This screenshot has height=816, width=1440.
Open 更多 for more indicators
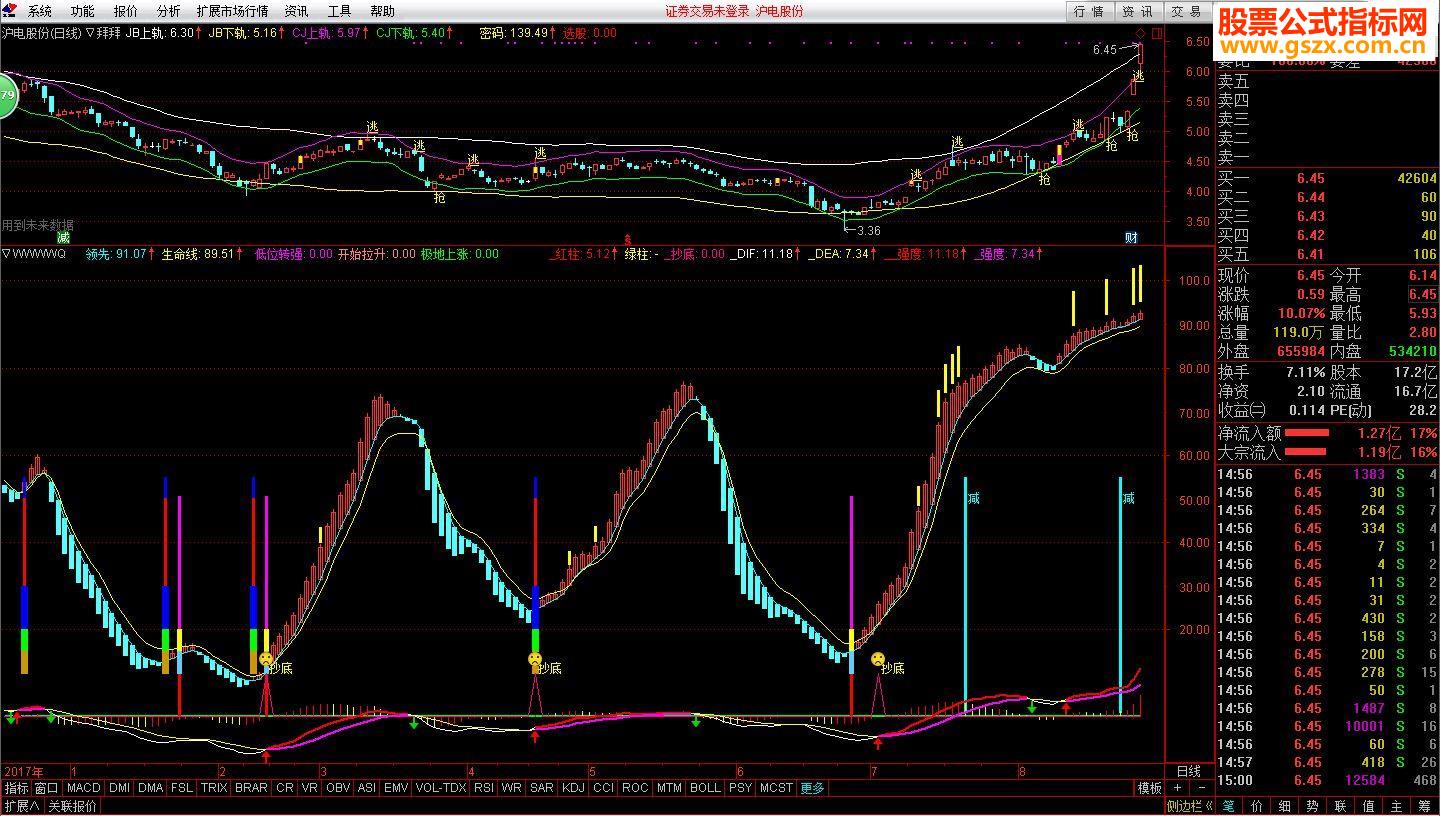[812, 788]
